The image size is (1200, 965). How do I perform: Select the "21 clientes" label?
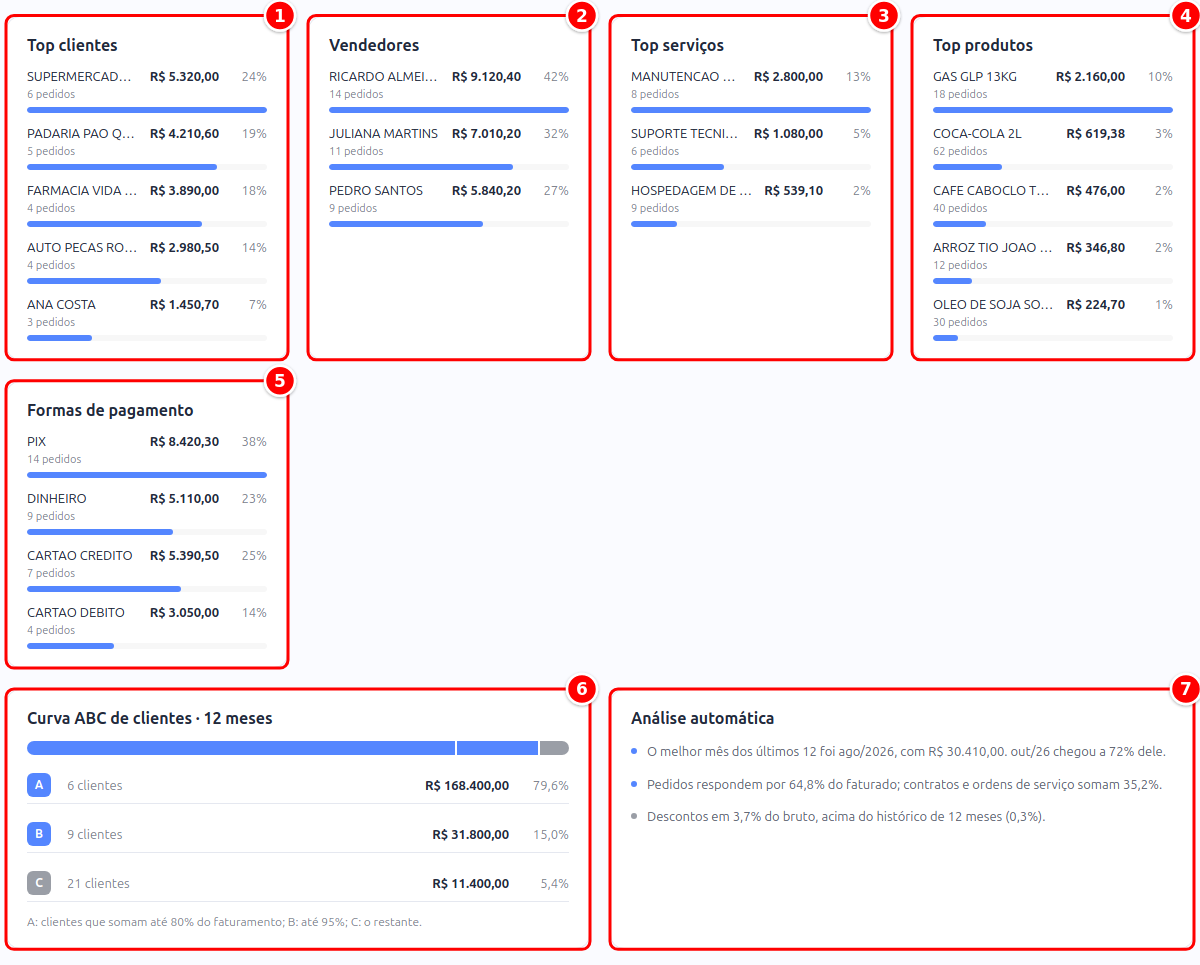pos(98,884)
